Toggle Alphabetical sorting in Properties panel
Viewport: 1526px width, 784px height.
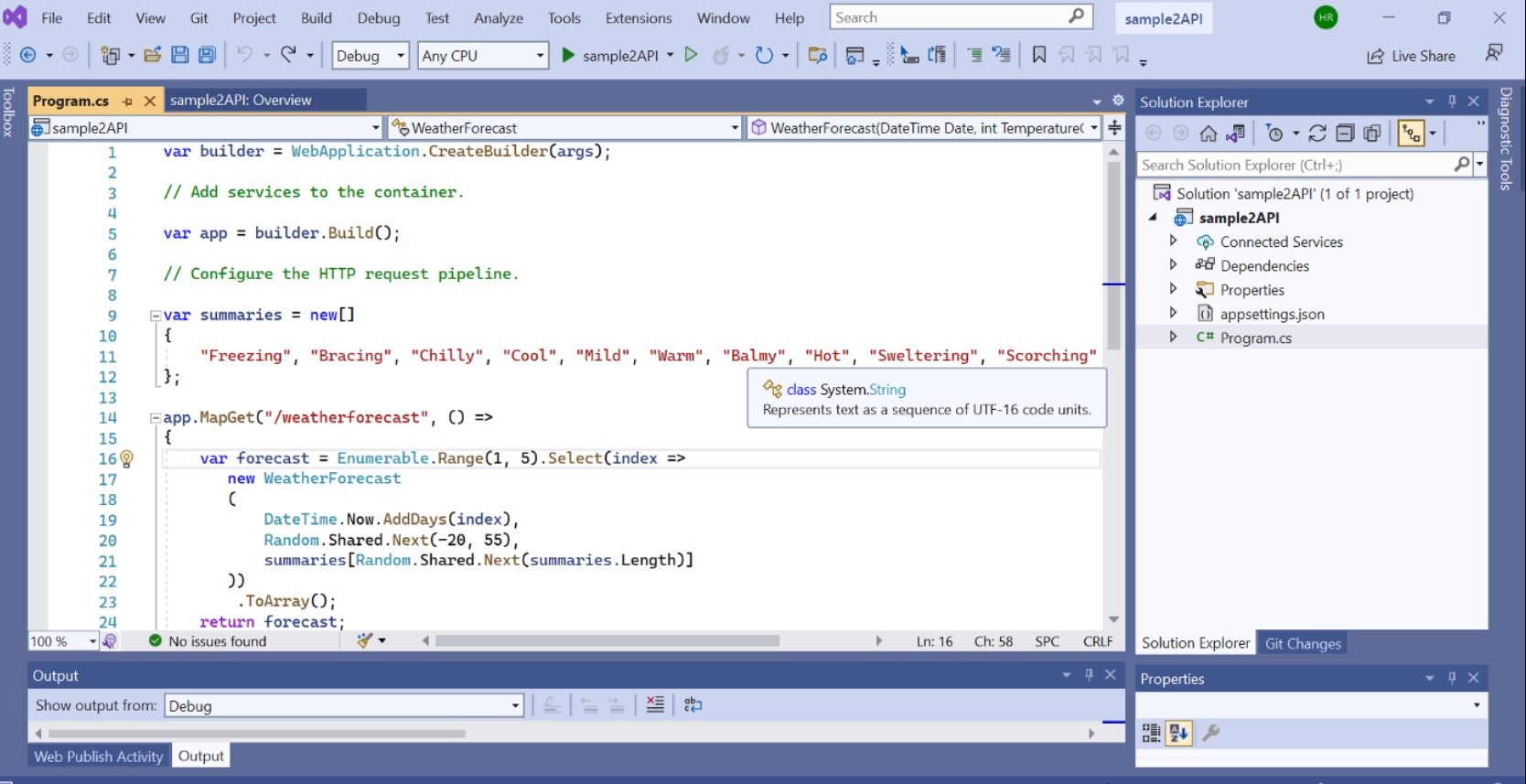[x=1178, y=733]
